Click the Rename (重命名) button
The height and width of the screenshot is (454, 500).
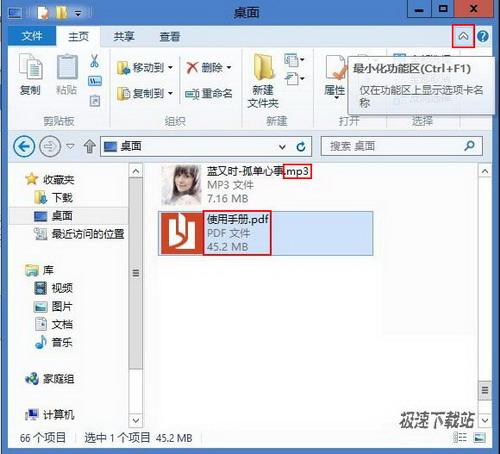click(x=209, y=94)
